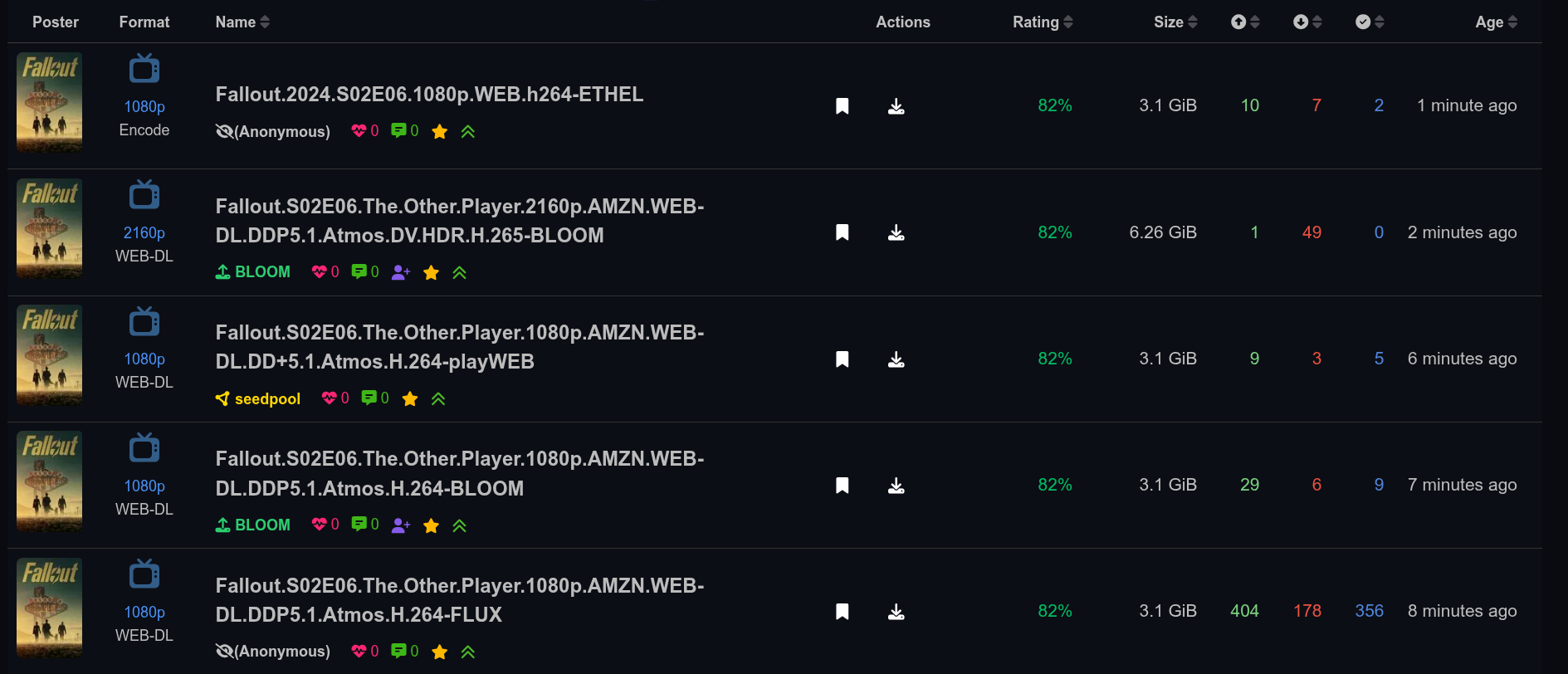Bookmark the 1080p FLUX torrent

842,612
